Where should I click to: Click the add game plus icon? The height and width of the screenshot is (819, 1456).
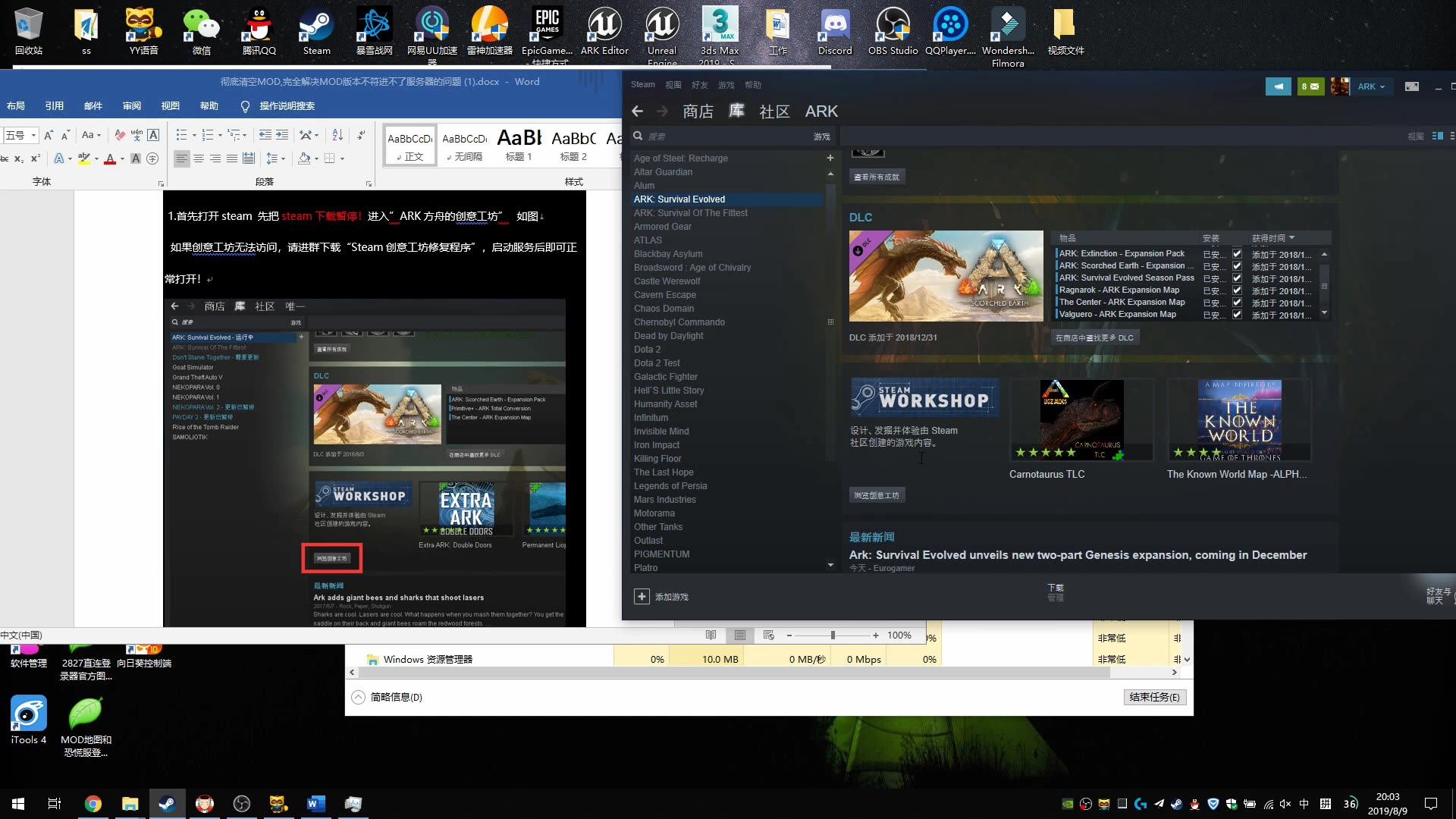coord(642,597)
